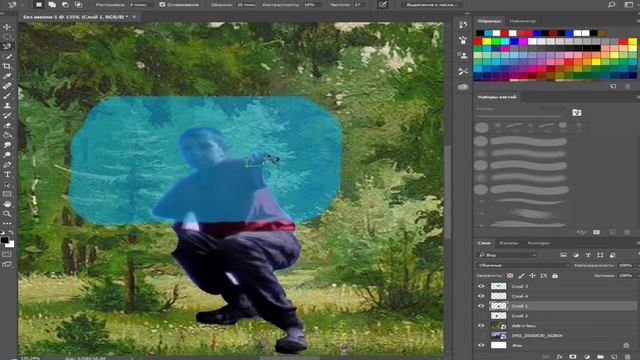Open the search magnifier in options bar

(x=611, y=4)
